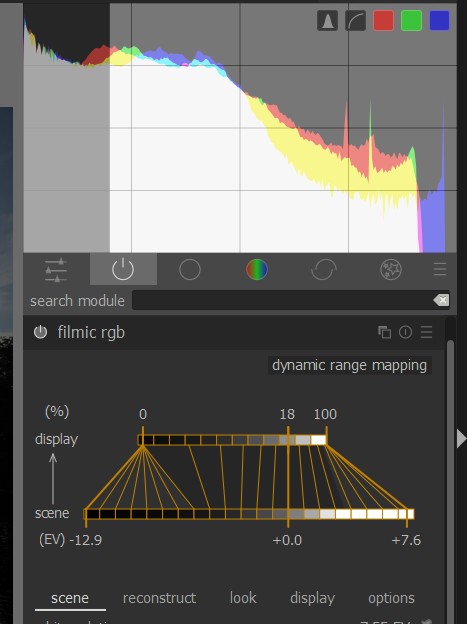The height and width of the screenshot is (624, 467).
Task: Open module groups presets menu
Action: pos(440,269)
